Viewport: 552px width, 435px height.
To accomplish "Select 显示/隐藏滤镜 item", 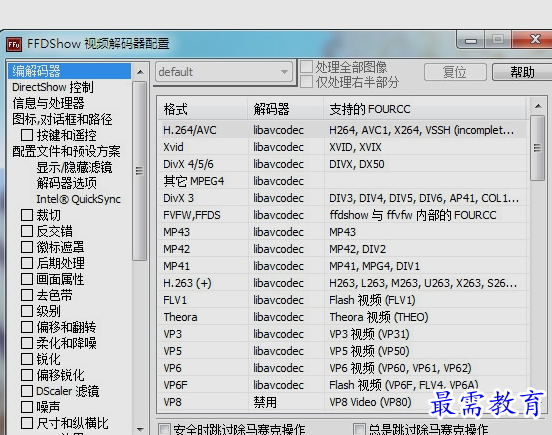I will point(74,168).
